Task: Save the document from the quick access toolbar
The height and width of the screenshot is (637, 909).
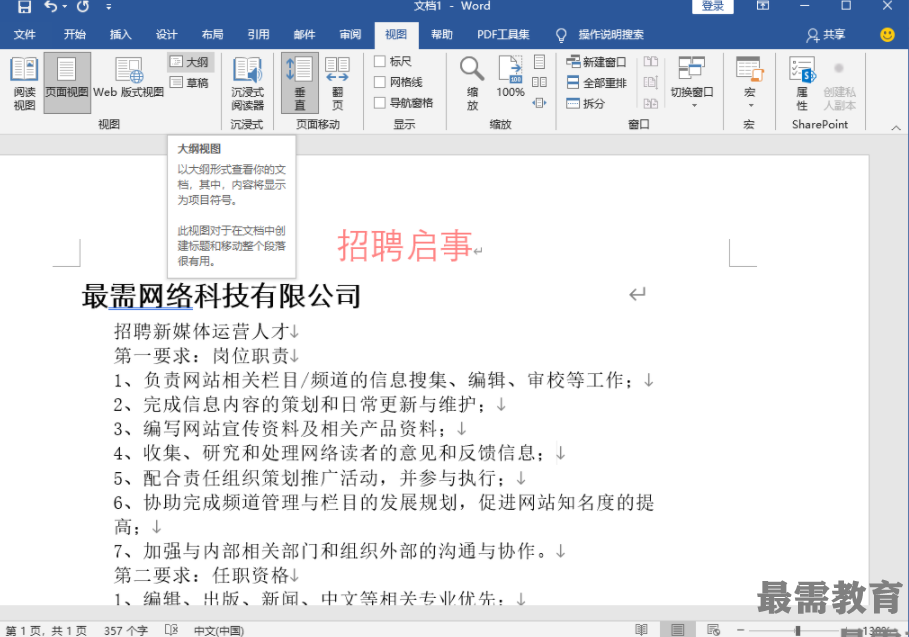Action: point(24,6)
